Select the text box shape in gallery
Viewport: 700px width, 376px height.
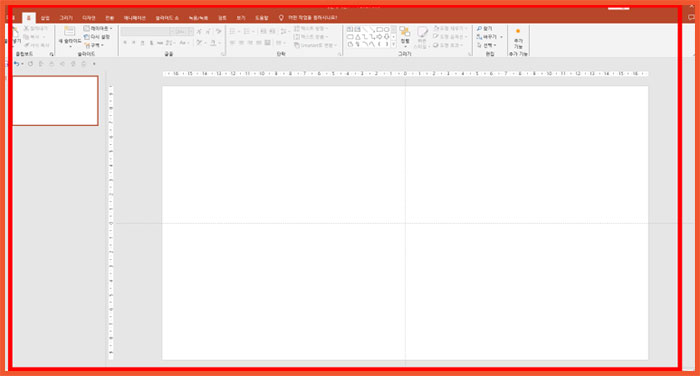point(350,29)
